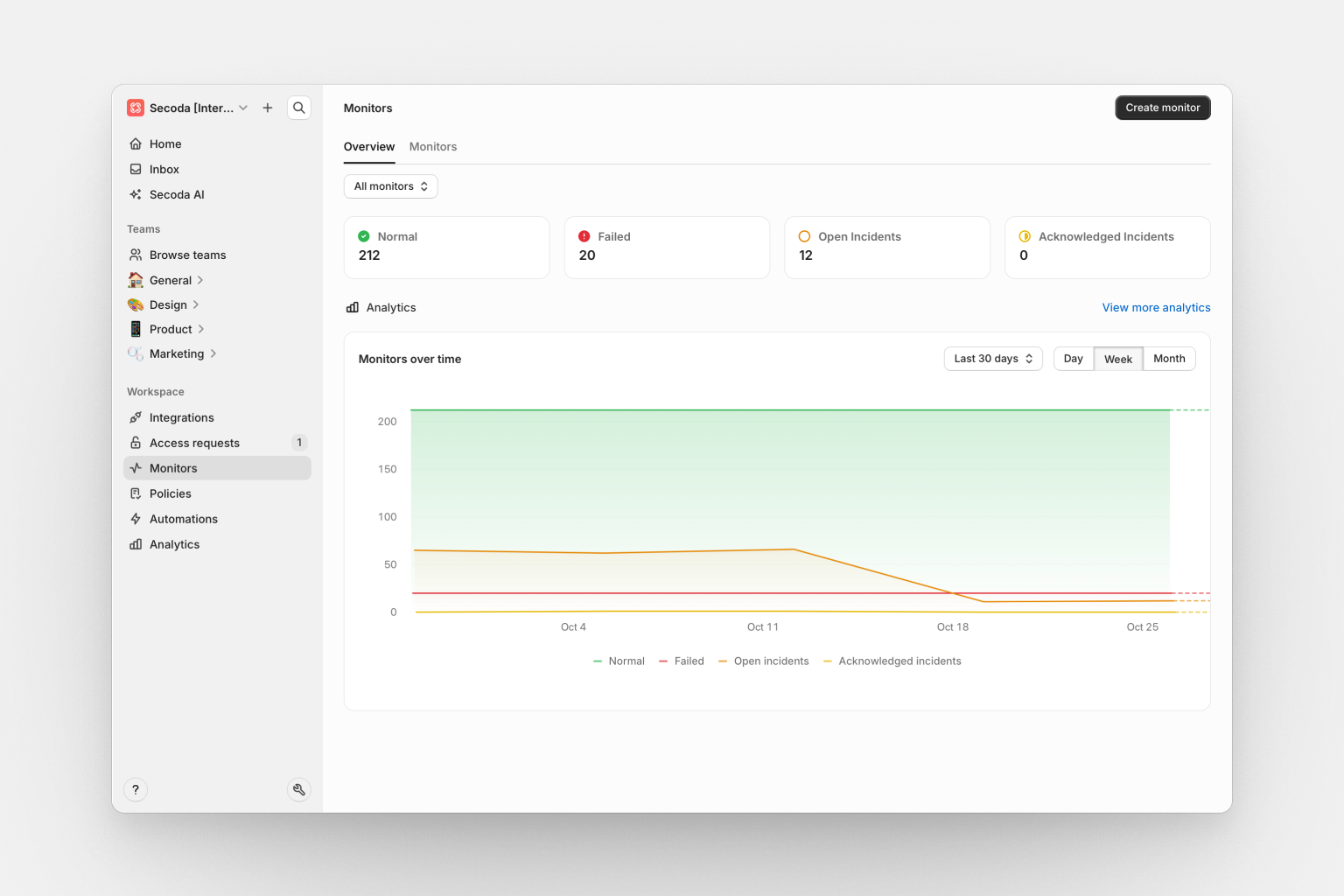The image size is (1344, 896).
Task: Open the Last 30 days range dropdown
Action: click(x=992, y=359)
